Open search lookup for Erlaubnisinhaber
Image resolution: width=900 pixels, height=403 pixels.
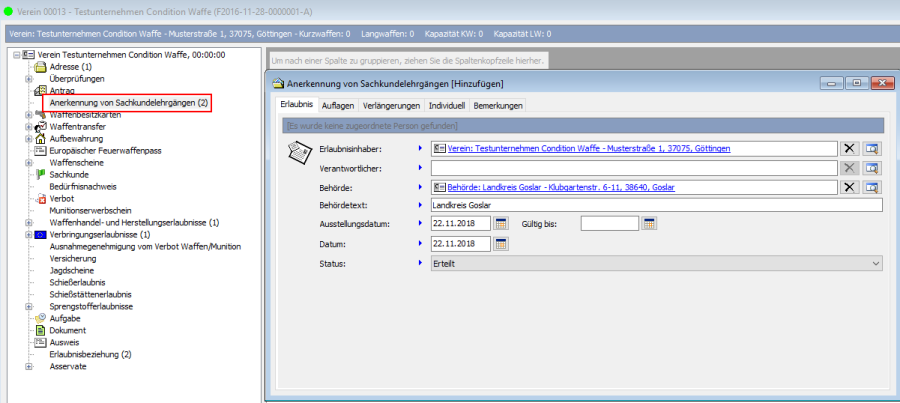(873, 148)
